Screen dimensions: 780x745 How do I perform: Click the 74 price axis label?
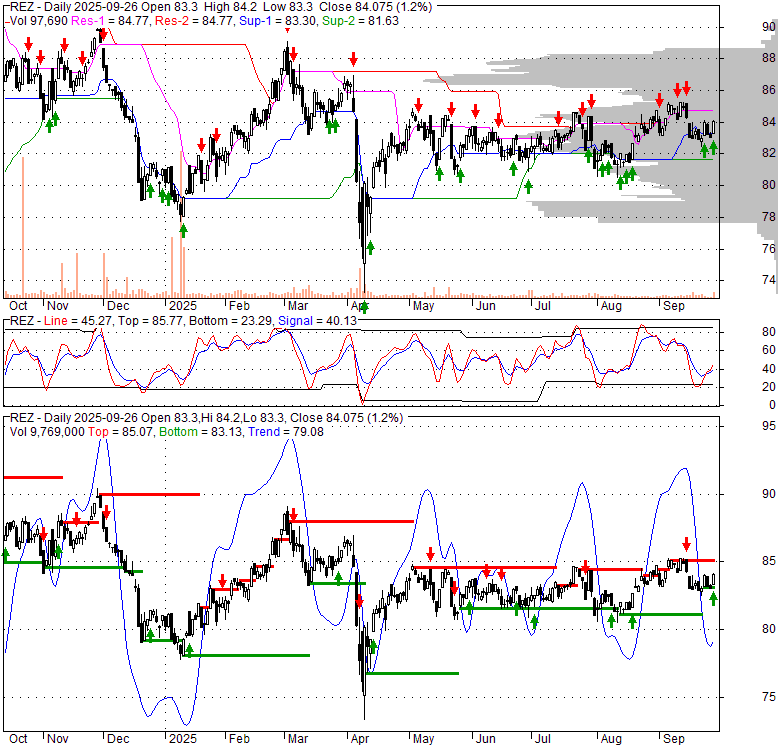click(x=769, y=280)
